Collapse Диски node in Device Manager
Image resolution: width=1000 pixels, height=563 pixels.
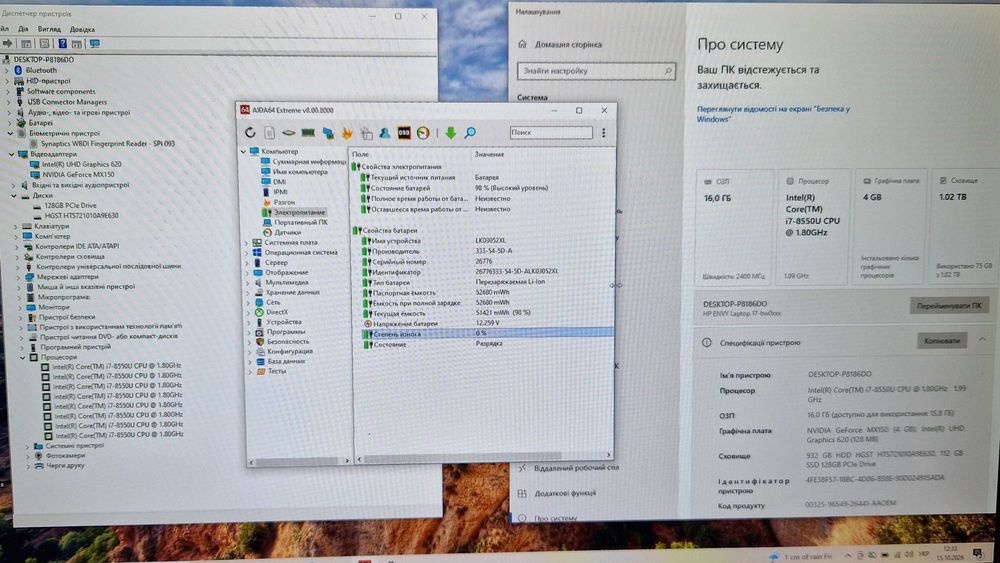[13, 196]
